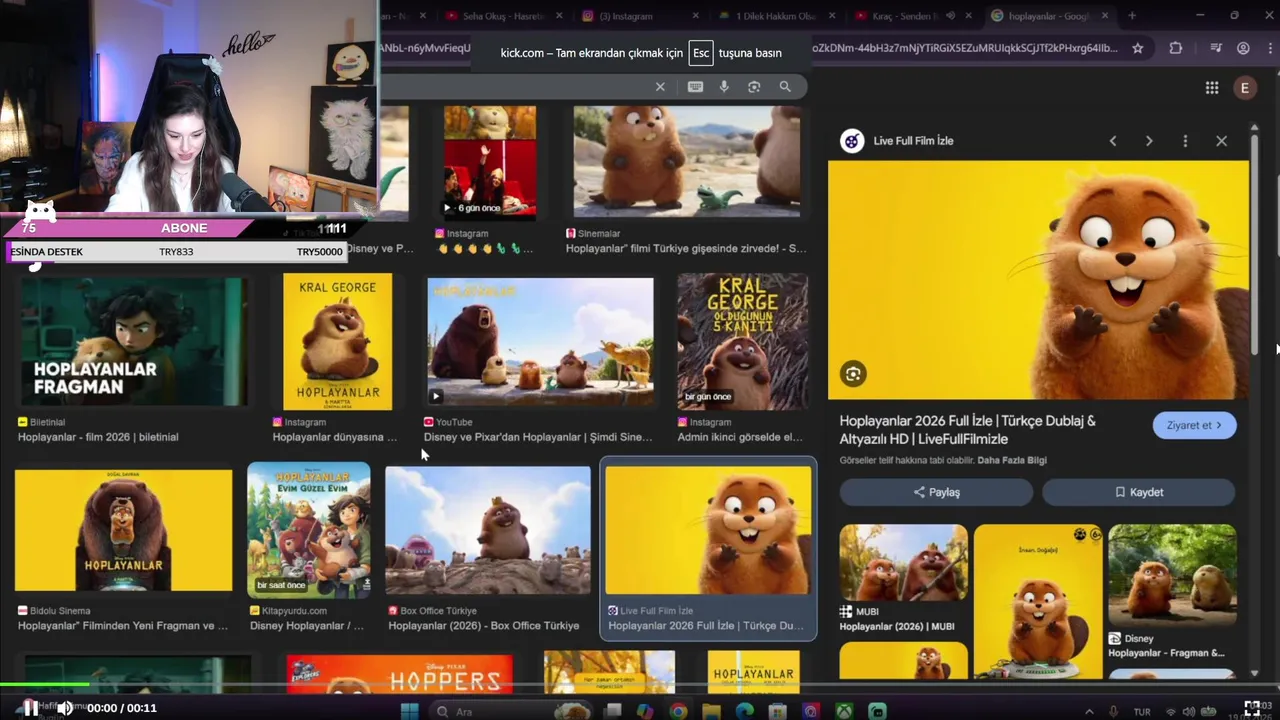Close the Instagram tab
Image resolution: width=1280 pixels, height=720 pixels.
click(694, 16)
